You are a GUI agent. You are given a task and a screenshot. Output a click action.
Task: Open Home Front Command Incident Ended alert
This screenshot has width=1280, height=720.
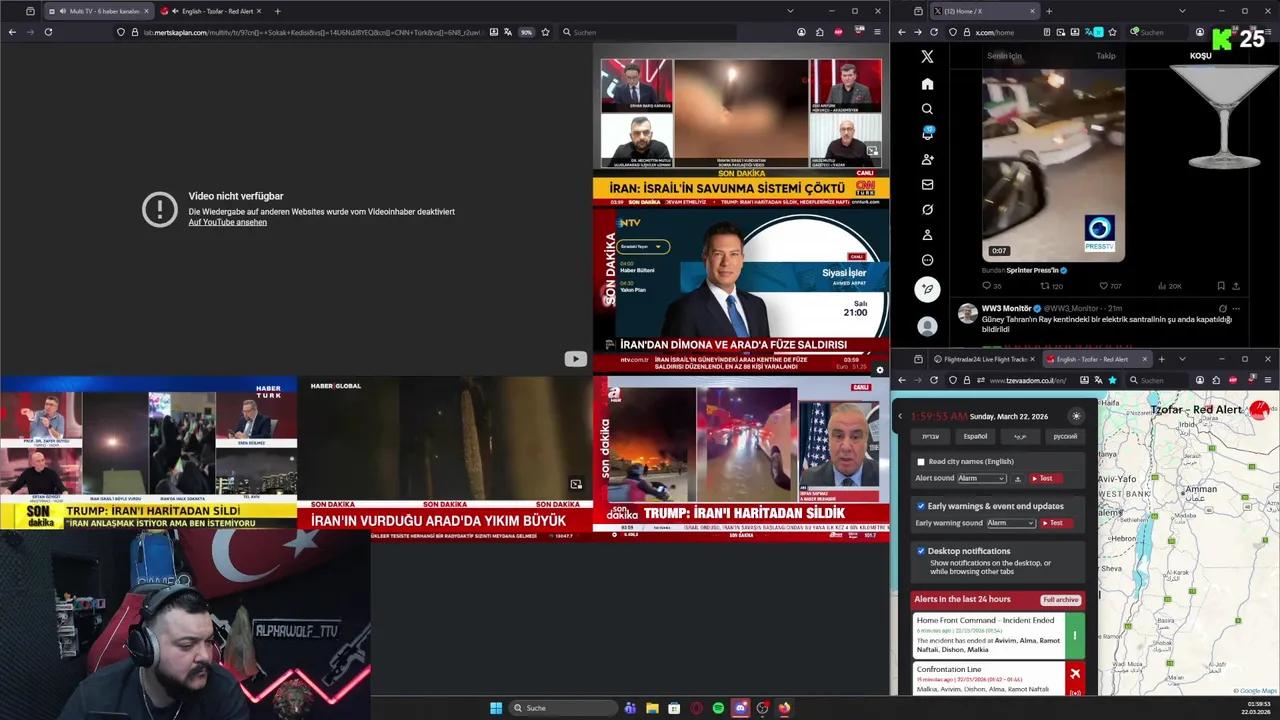tap(998, 634)
